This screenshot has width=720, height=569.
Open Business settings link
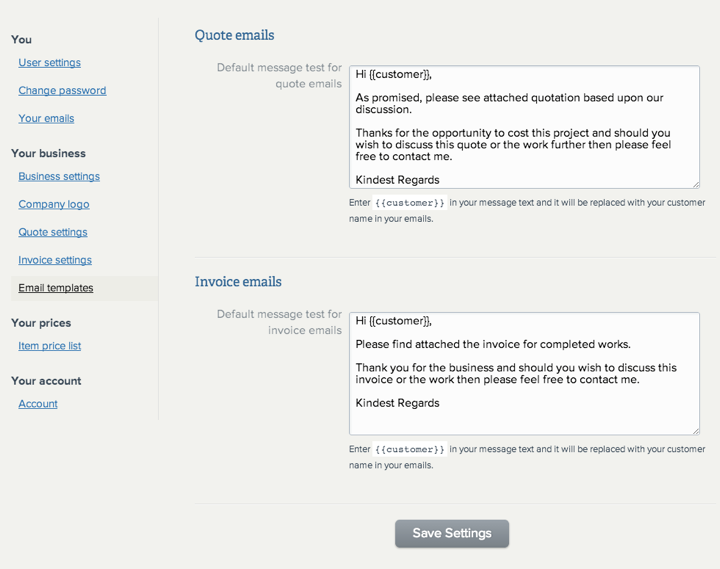[x=59, y=176]
